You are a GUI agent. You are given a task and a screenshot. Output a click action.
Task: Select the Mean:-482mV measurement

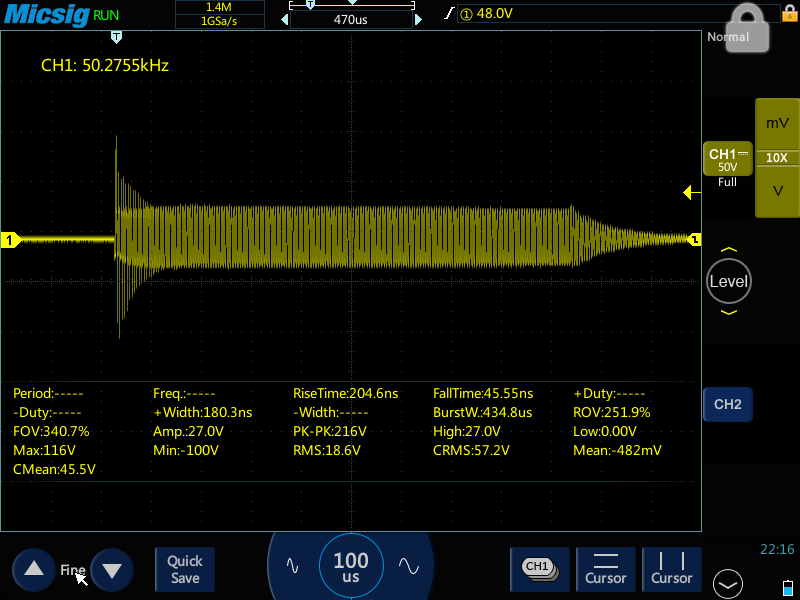pyautogui.click(x=617, y=451)
